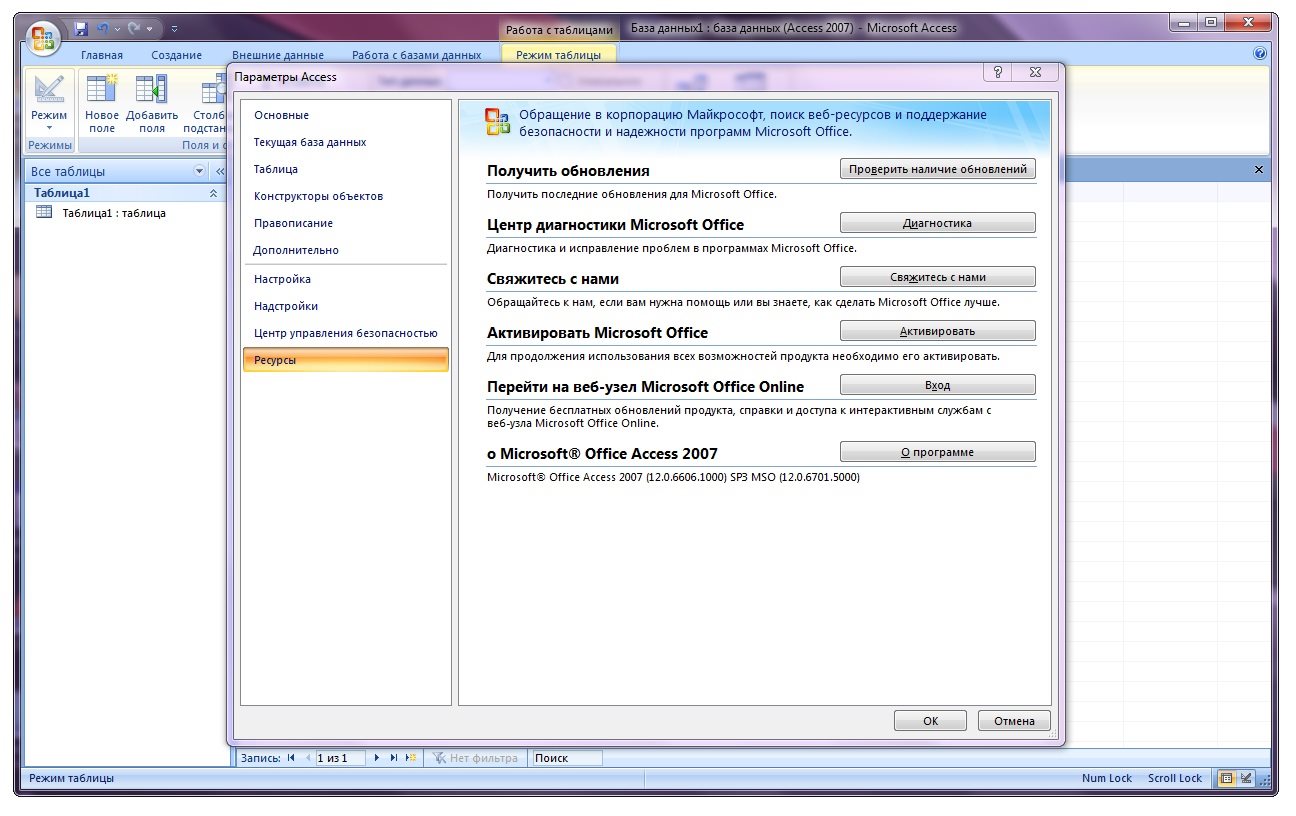Select Таблица1 : таблица in navigation pane
This screenshot has width=1296, height=816.
point(113,213)
